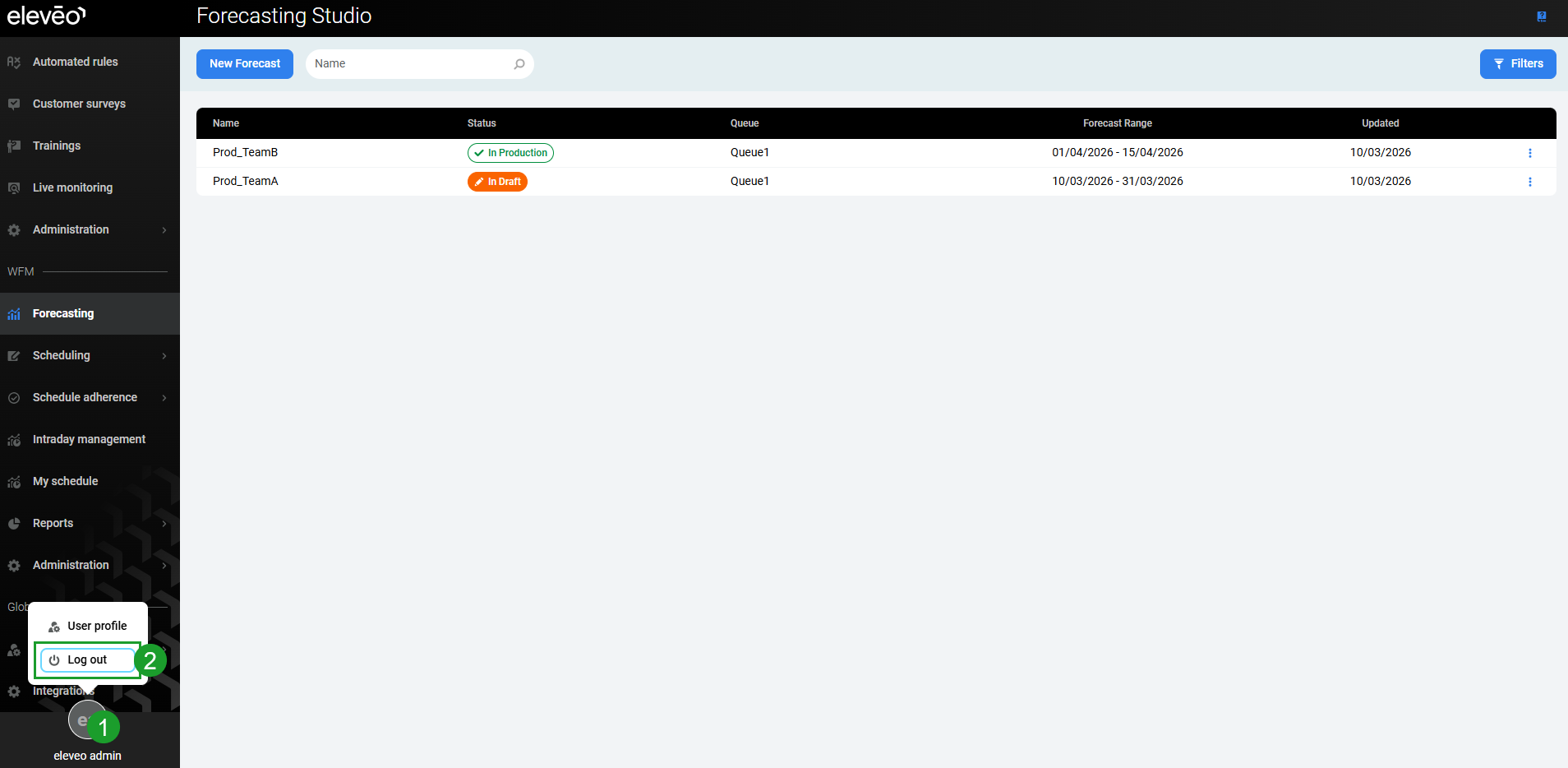The image size is (1568, 768).
Task: Click the eleveo admin avatar icon
Action: point(84,720)
